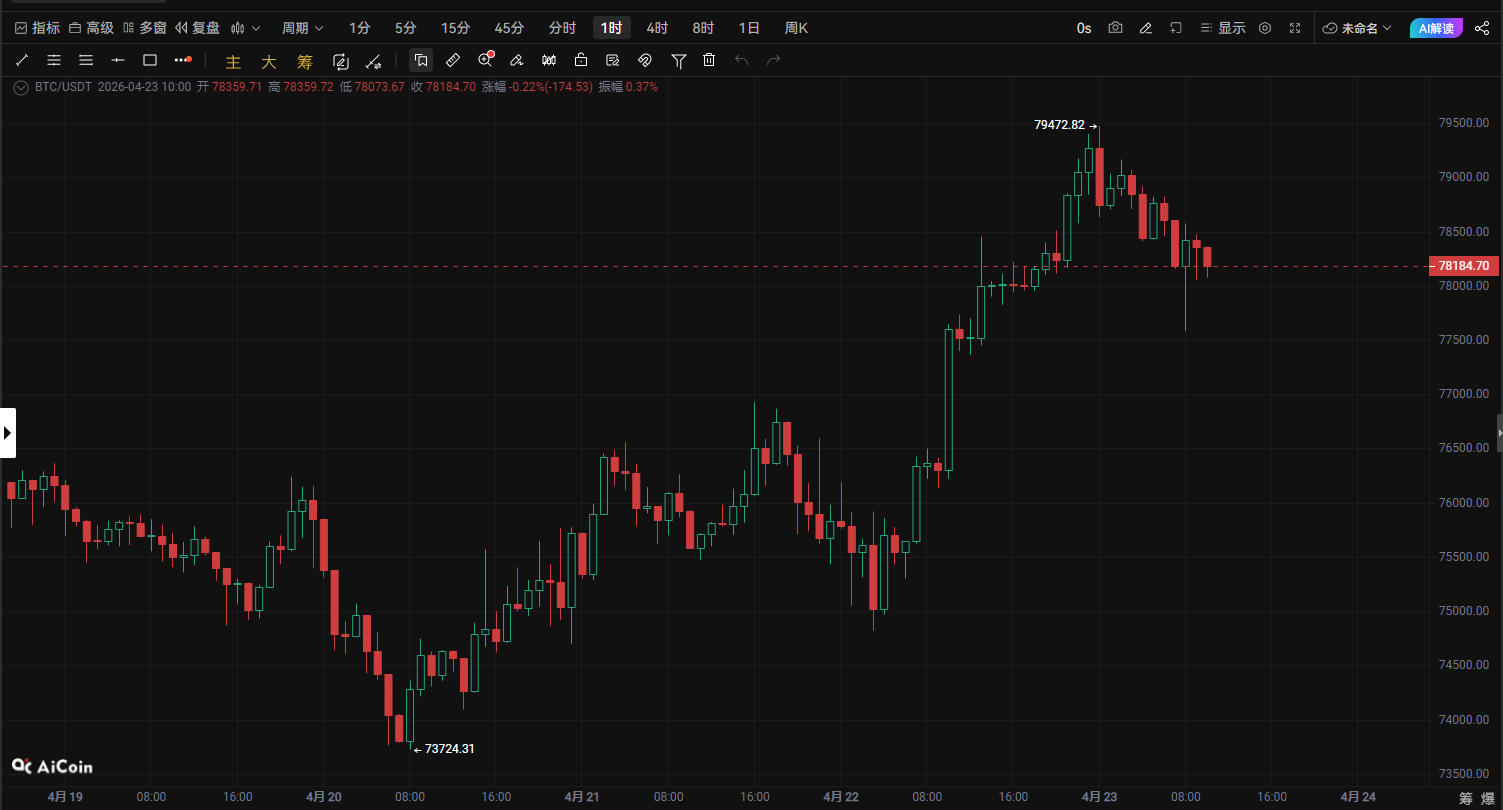The width and height of the screenshot is (1503, 810).
Task: Open the 高级 advanced tools
Action: (x=91, y=28)
